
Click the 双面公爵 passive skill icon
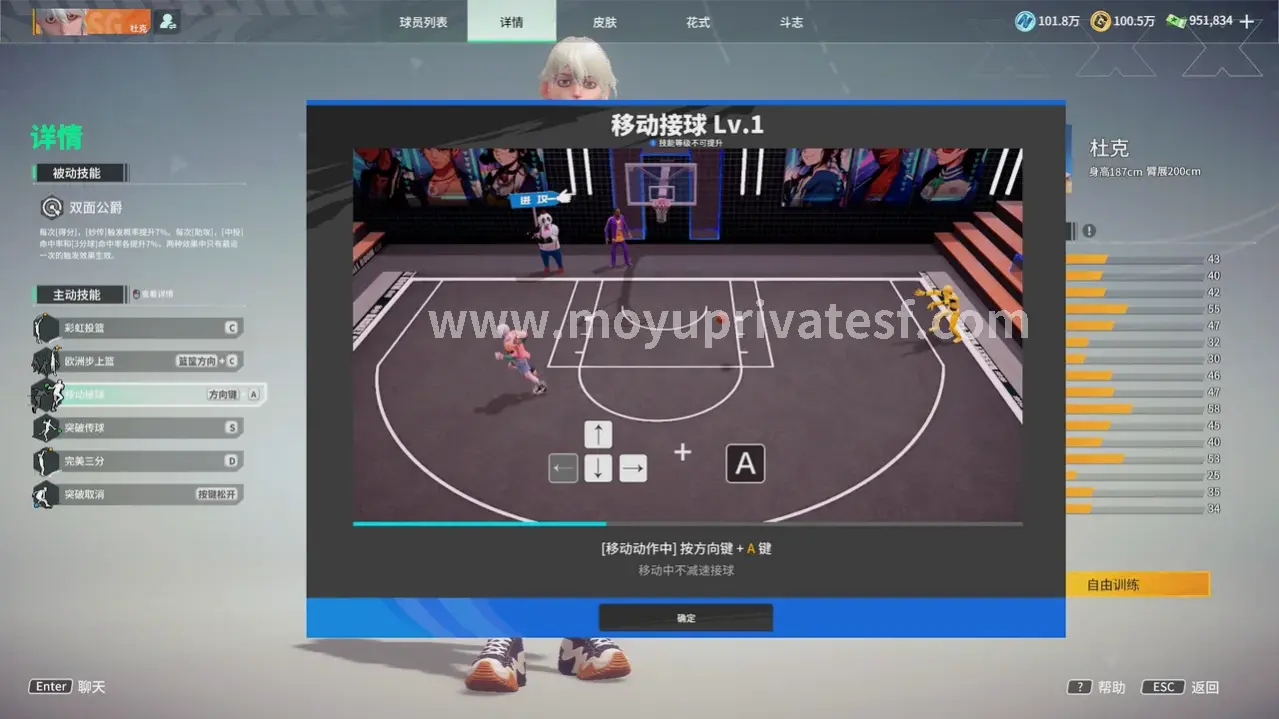tap(51, 208)
